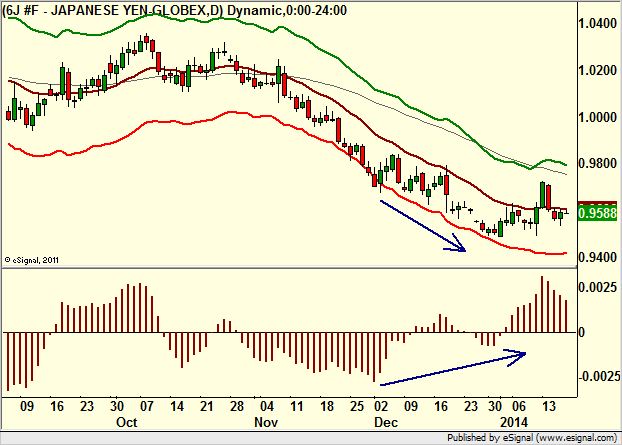Click the date label '04' above Nov

pyautogui.click(x=267, y=407)
